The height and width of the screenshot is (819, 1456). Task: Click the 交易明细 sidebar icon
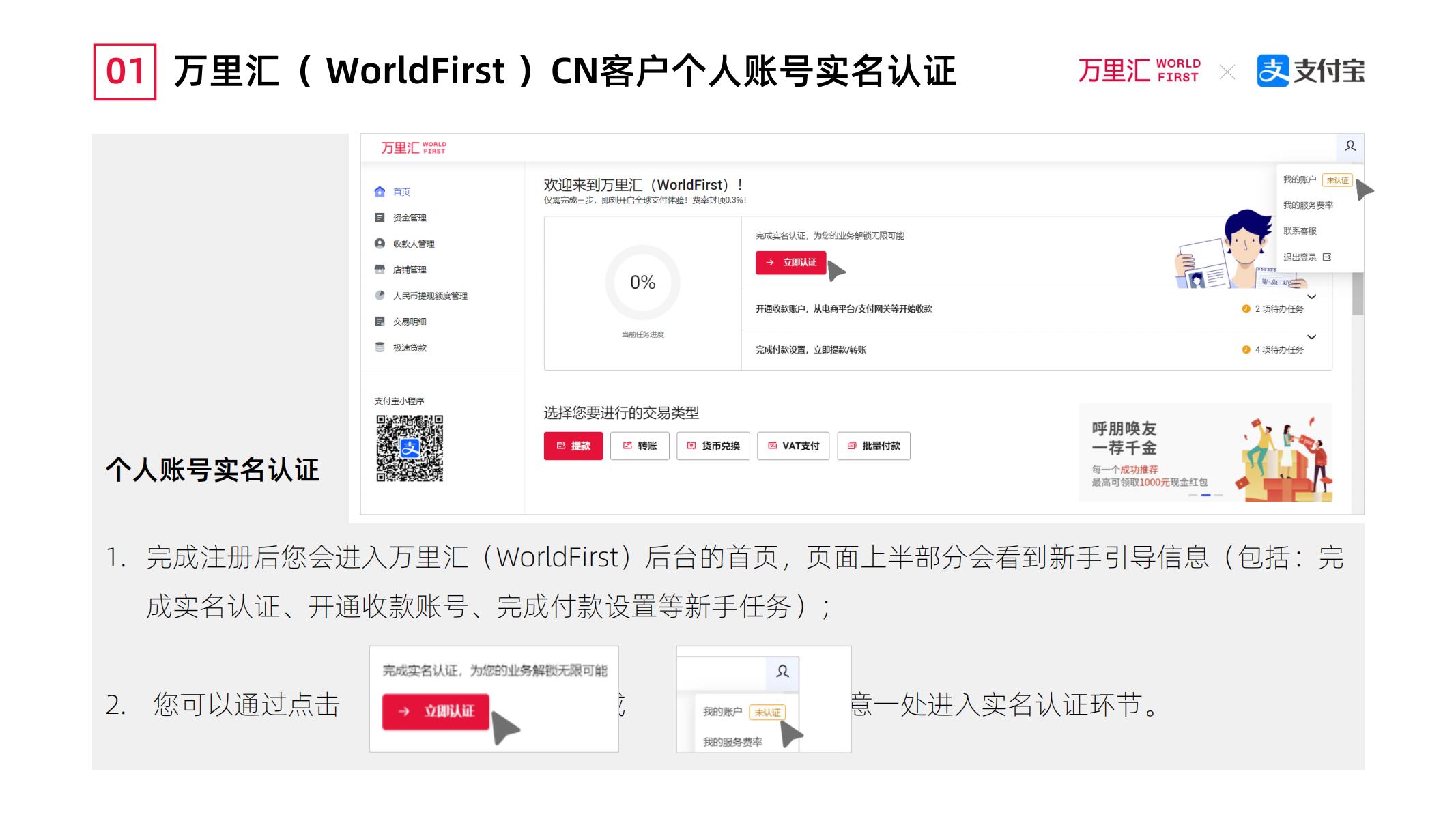[380, 321]
